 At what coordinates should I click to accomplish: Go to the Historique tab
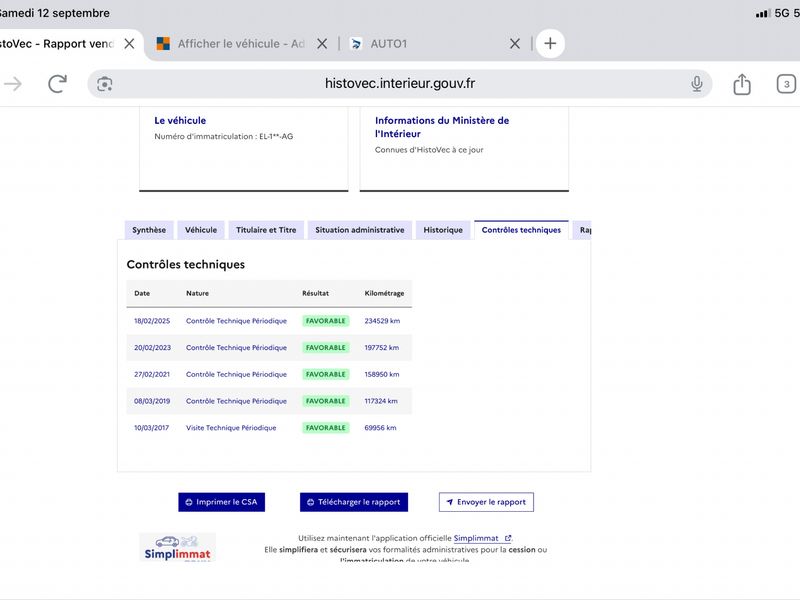(443, 230)
